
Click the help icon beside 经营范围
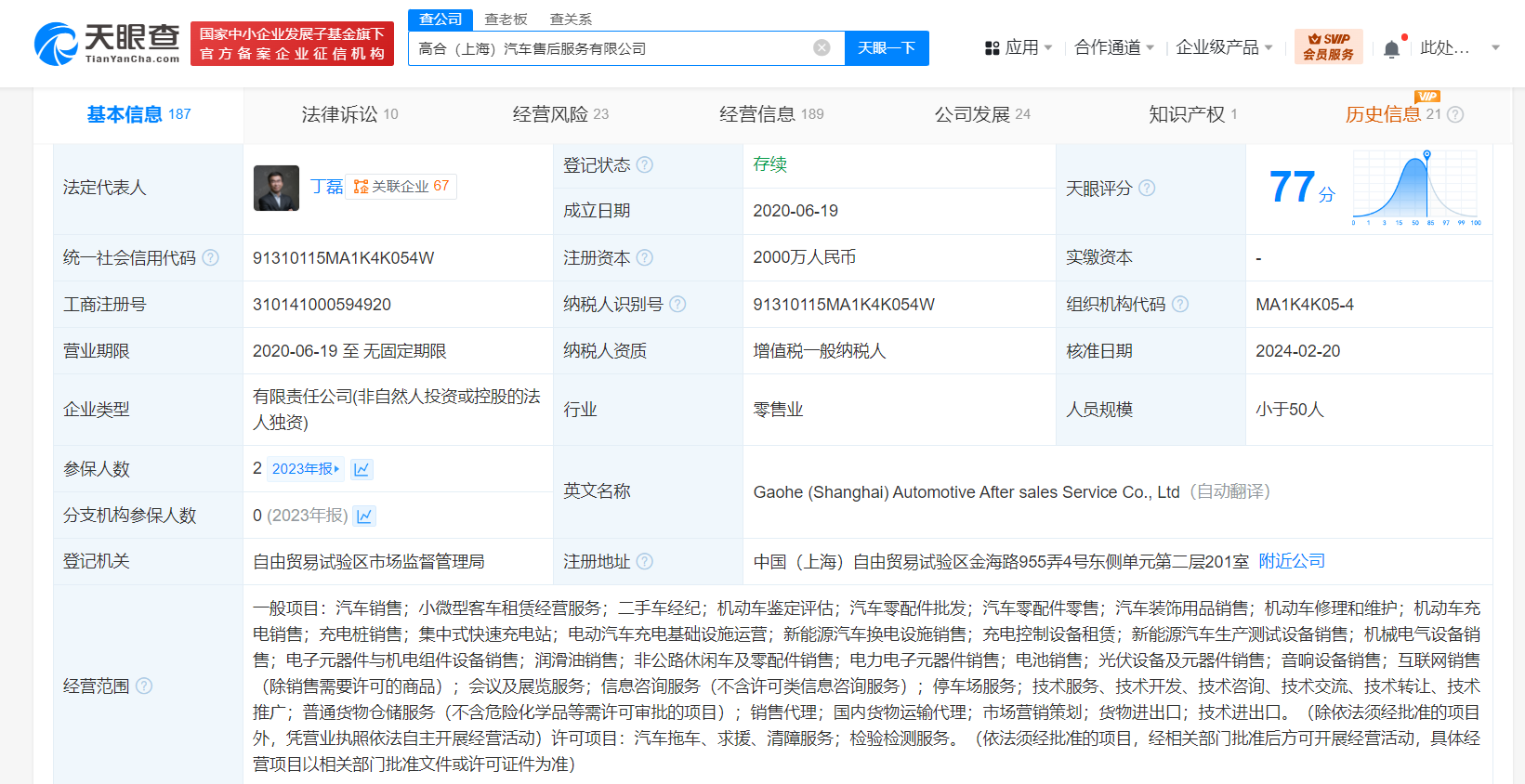tap(144, 686)
